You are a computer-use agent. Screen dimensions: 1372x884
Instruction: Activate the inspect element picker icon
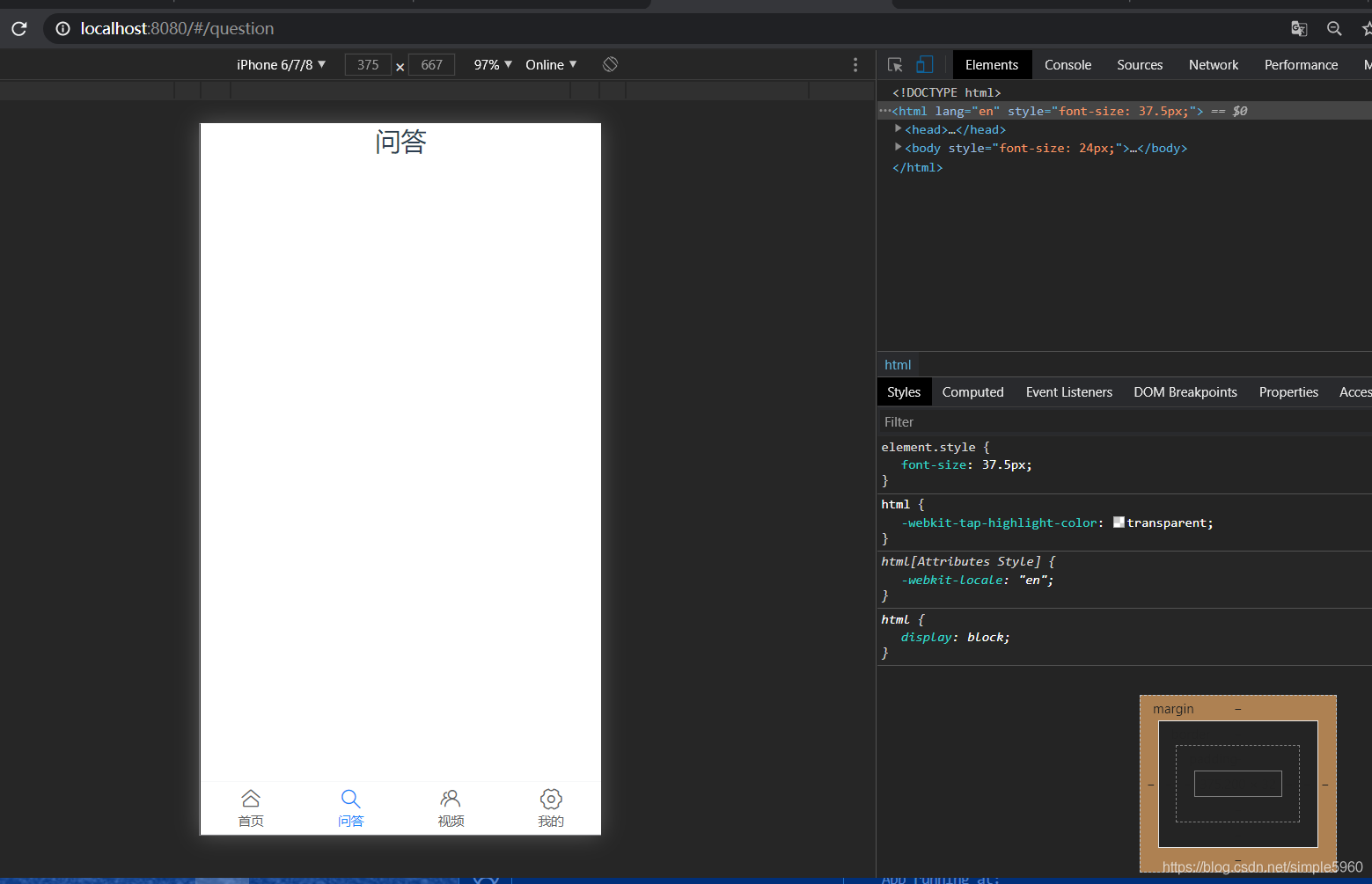[x=895, y=65]
